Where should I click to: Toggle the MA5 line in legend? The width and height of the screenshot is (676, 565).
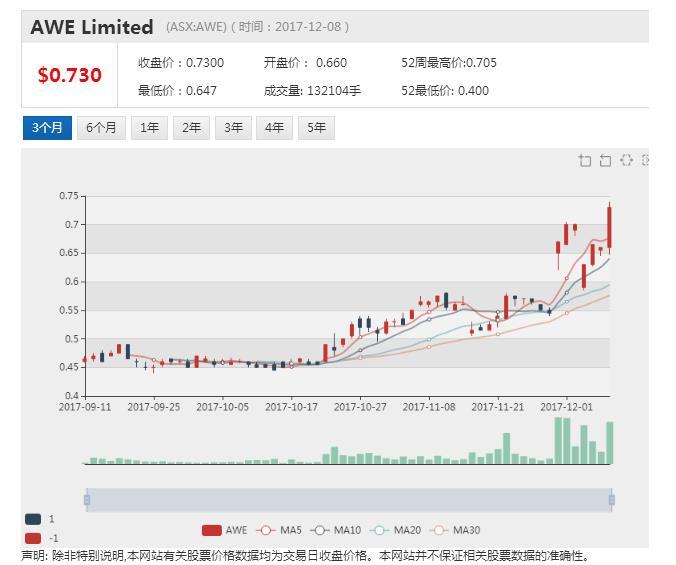pyautogui.click(x=279, y=530)
